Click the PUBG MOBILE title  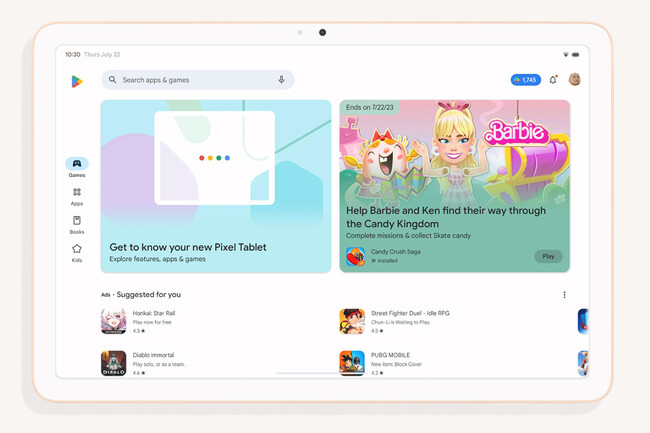[x=390, y=355]
